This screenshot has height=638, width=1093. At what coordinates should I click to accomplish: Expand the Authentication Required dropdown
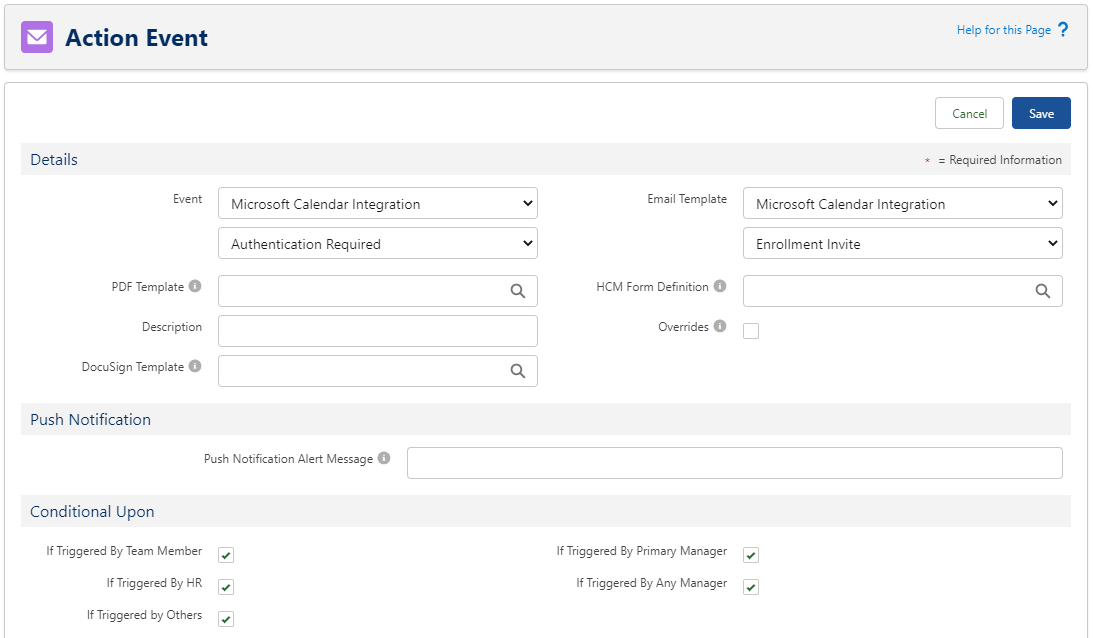pos(378,244)
